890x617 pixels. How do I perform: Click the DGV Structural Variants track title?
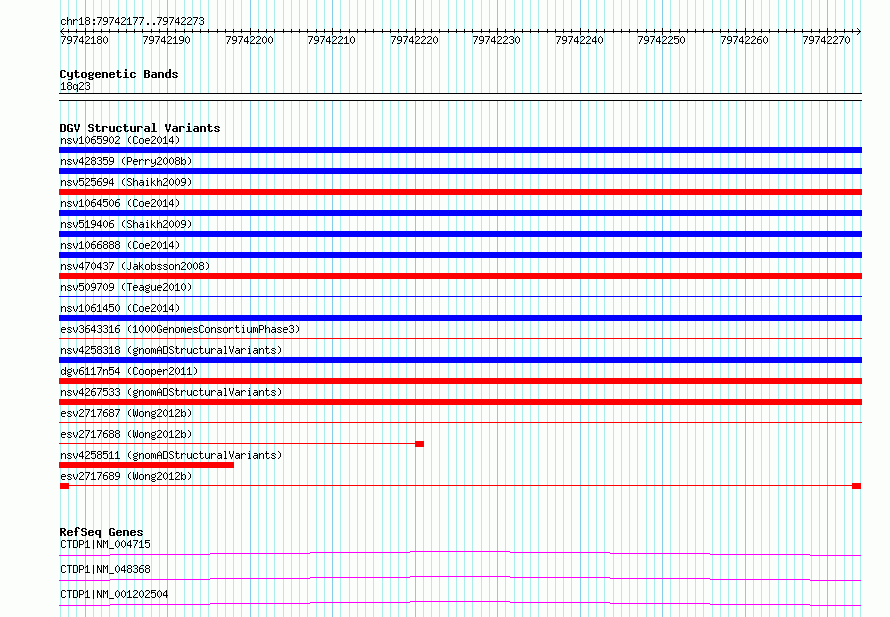(140, 128)
